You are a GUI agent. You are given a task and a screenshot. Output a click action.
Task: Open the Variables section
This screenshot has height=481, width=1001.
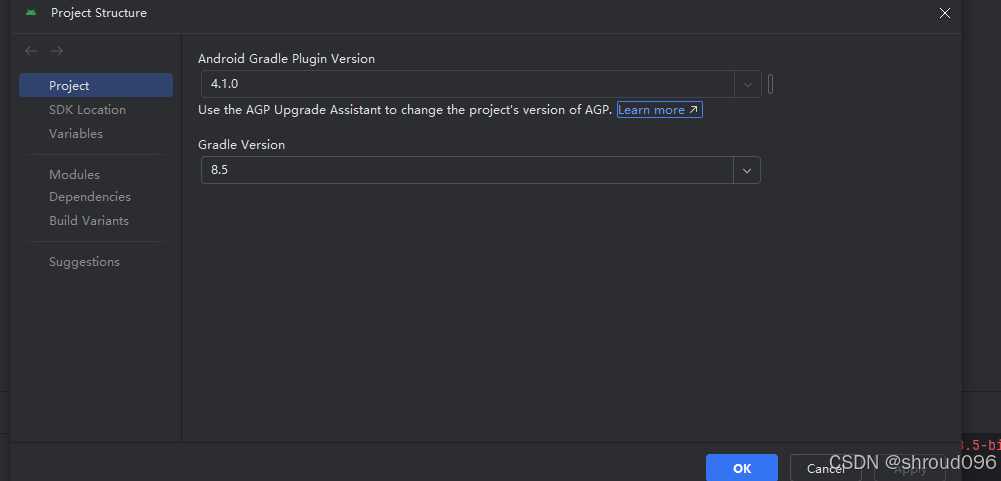(x=76, y=134)
